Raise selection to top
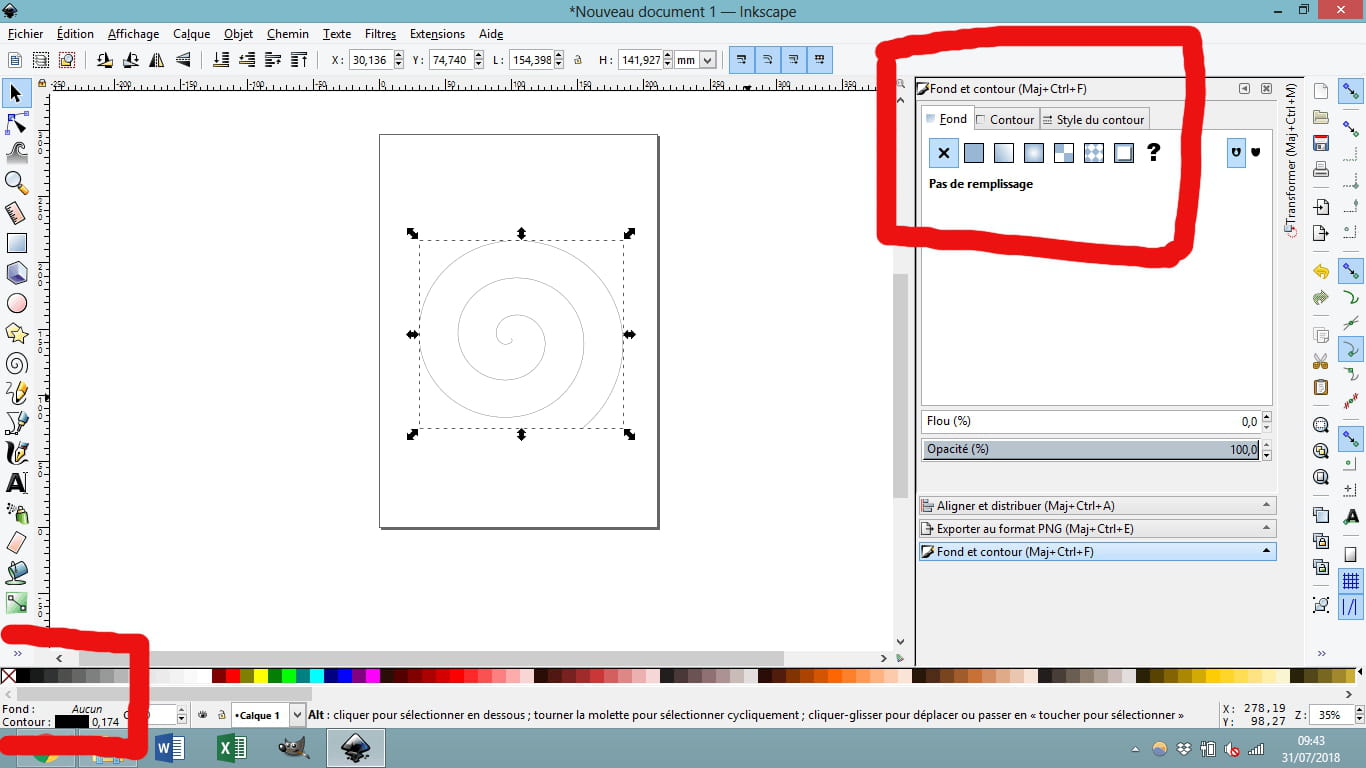This screenshot has width=1366, height=768. tap(298, 60)
